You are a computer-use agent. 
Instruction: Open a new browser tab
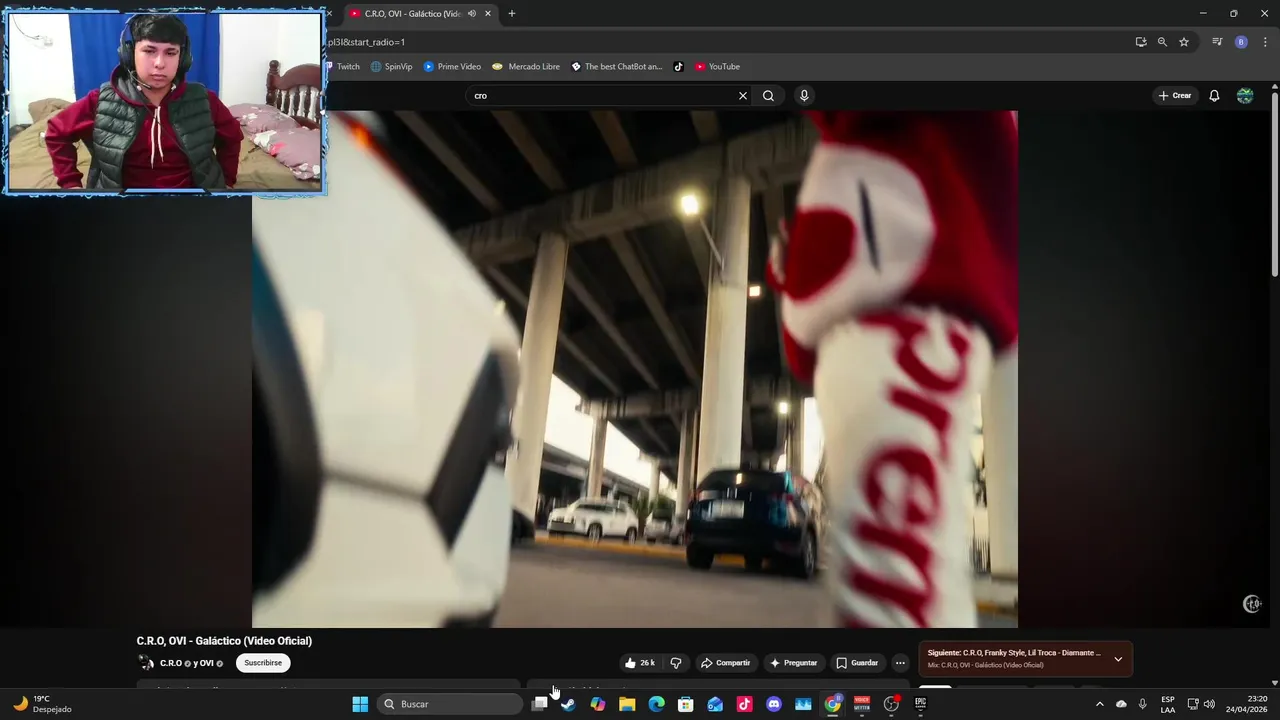(x=512, y=14)
